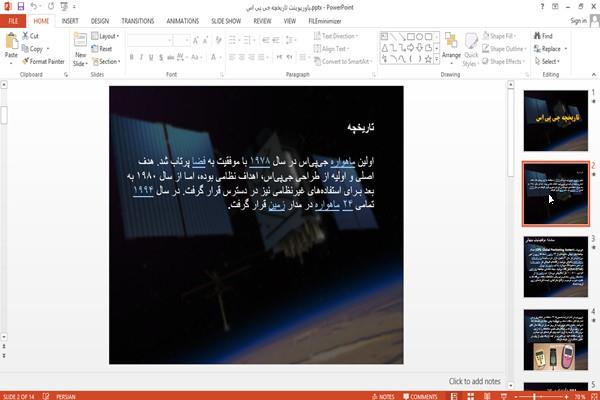Click the spell check icon in status bar
This screenshot has width=600, height=400.
point(46,396)
